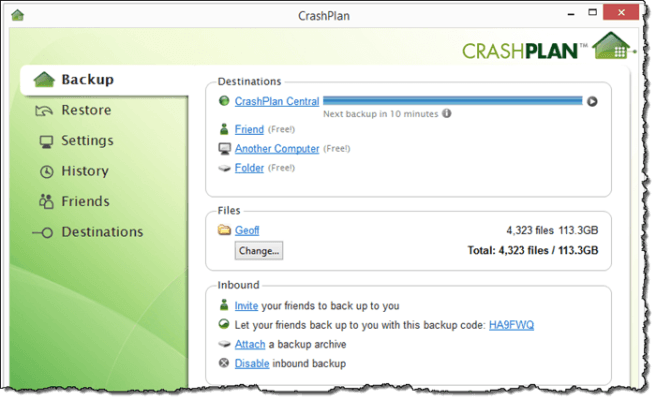Open the Settings section
656x400 pixels.
pos(87,141)
